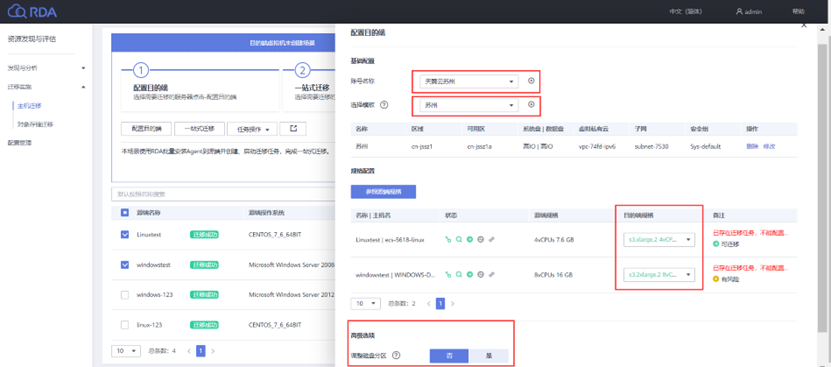Click help icon next to 调整磁盘分区
Screen dimensions: 831x367
pos(396,355)
